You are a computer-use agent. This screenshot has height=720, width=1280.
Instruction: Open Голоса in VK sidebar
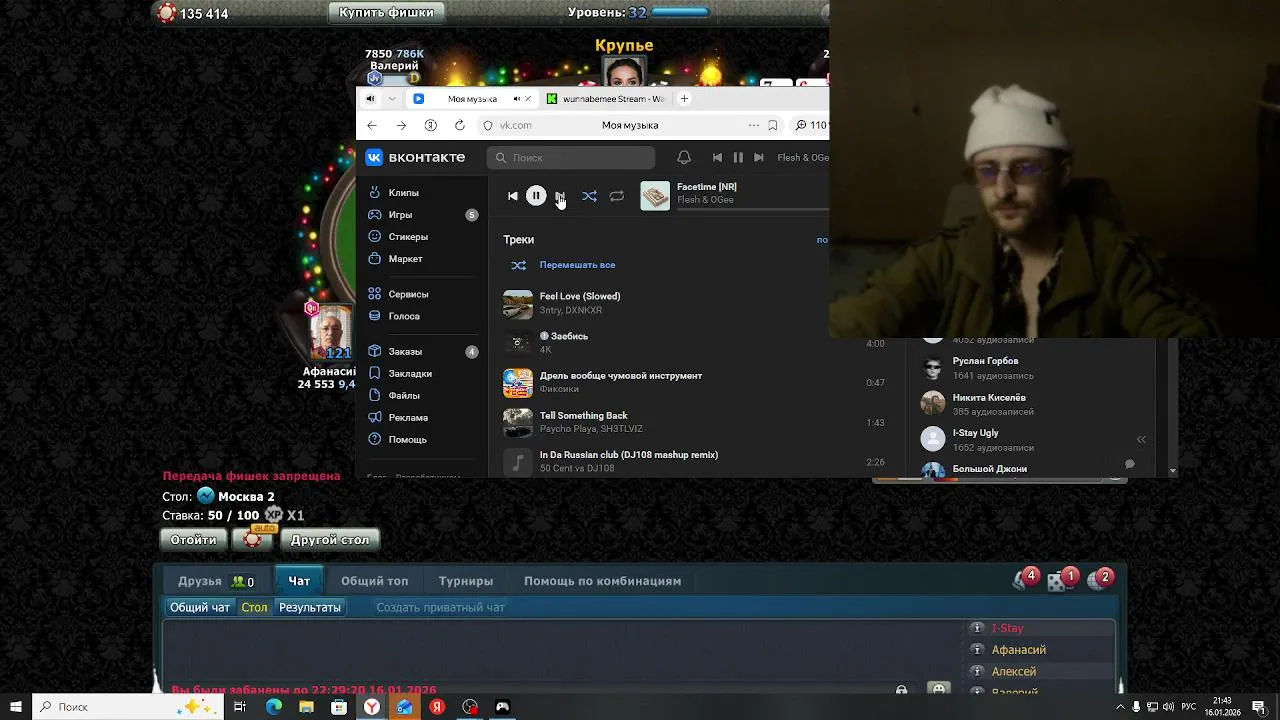coord(404,316)
